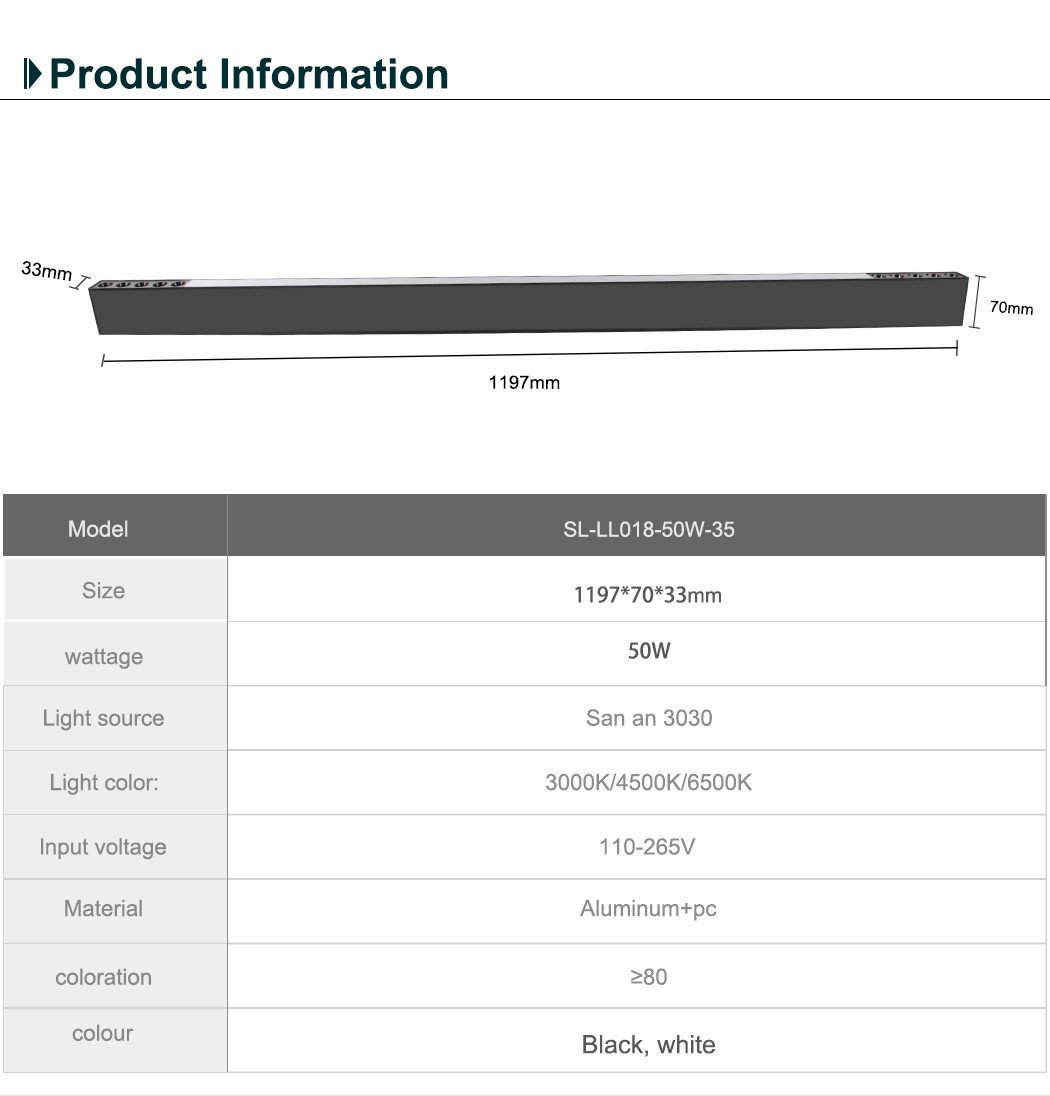Click the black linear light product image
This screenshot has height=1096, width=1050.
[528, 304]
